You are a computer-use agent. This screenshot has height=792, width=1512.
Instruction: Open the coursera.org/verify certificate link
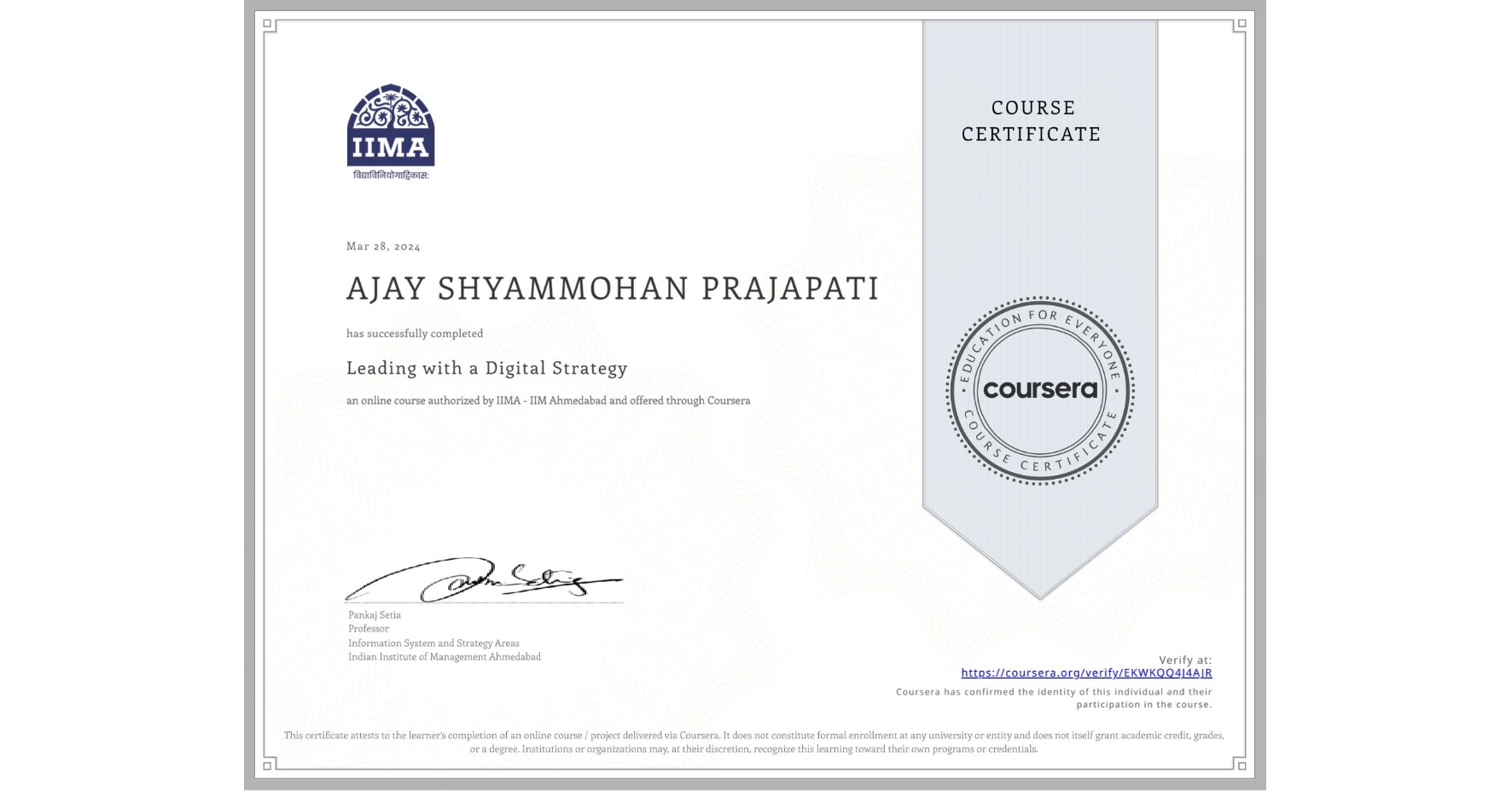coord(1086,673)
